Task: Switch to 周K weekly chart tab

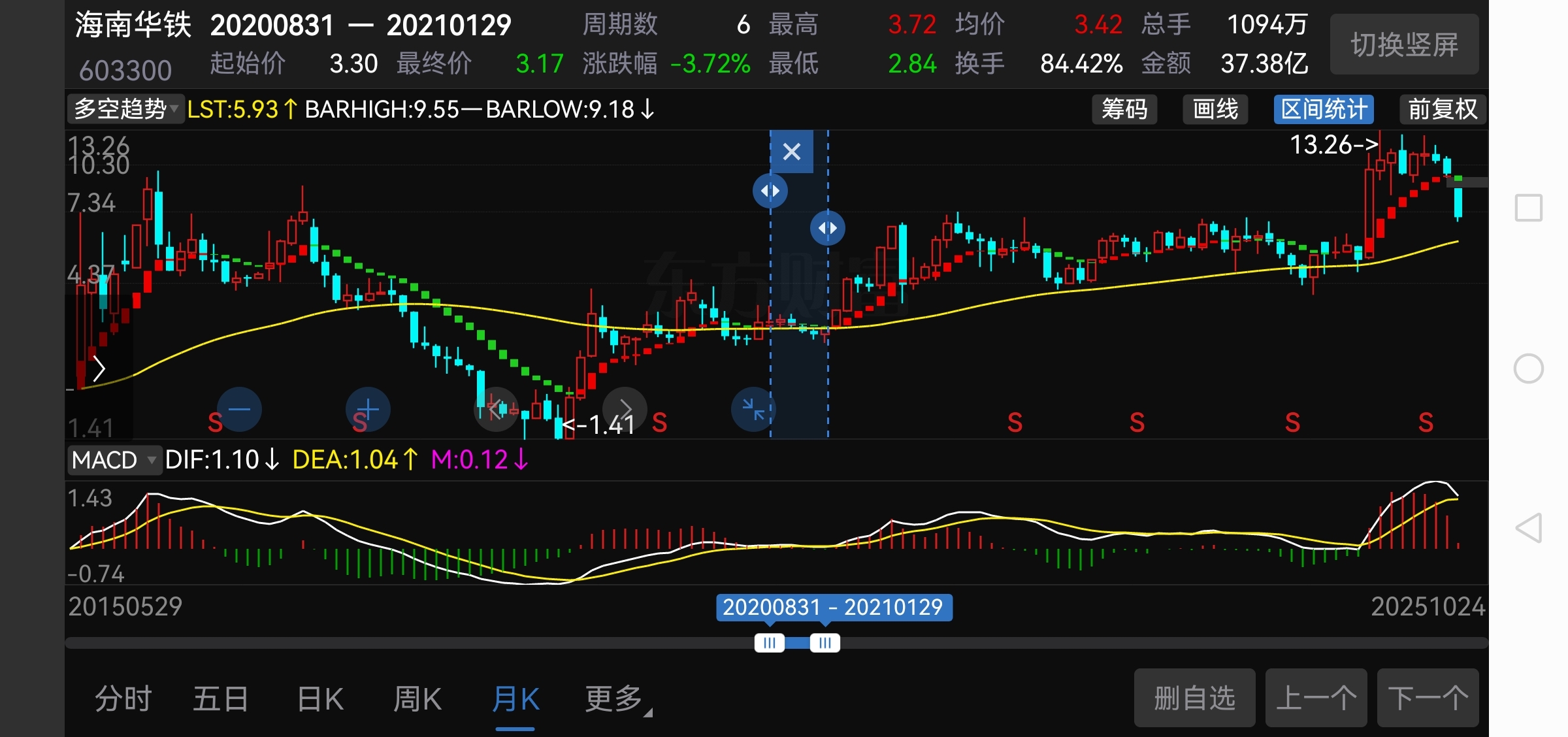Action: pos(417,699)
